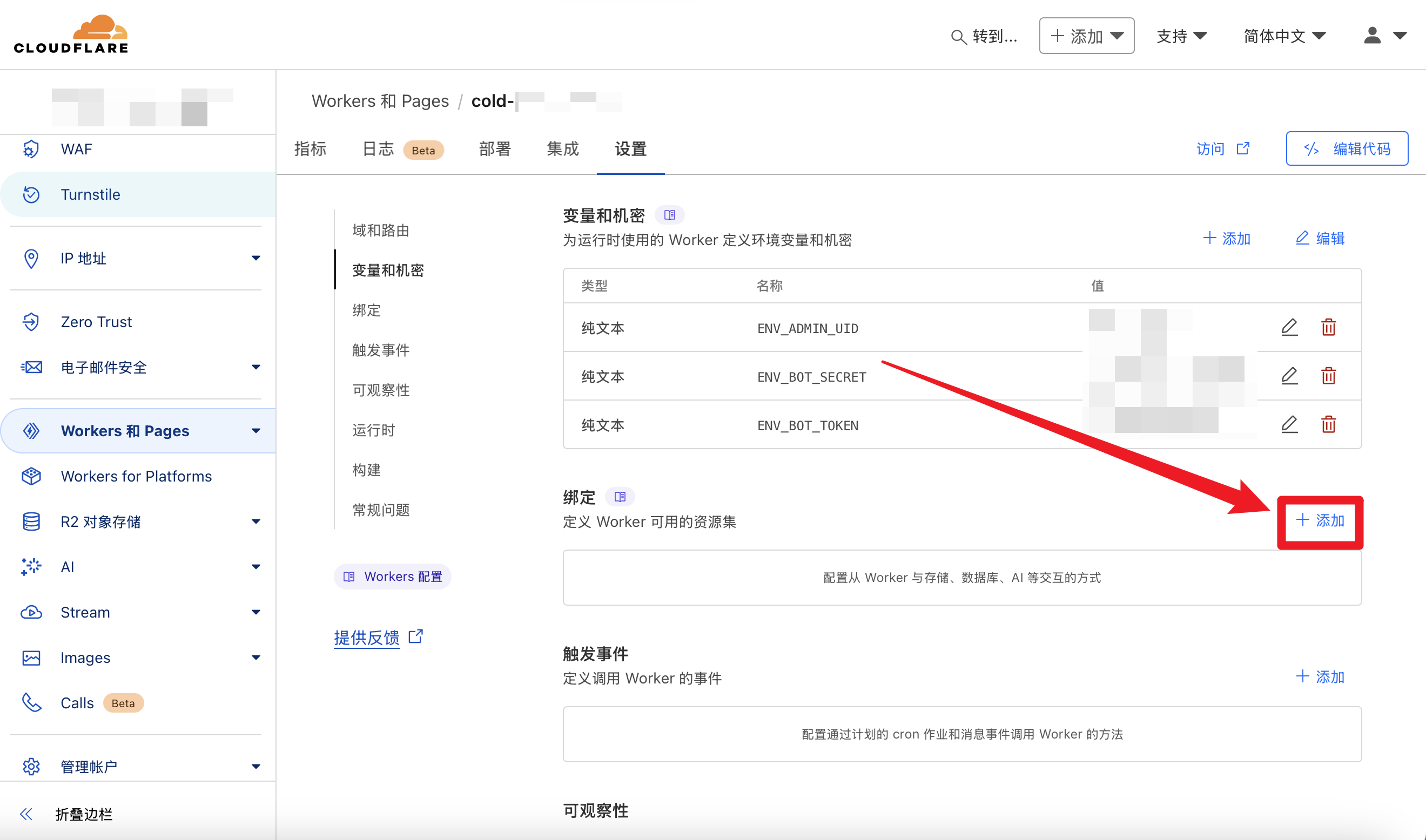The image size is (1426, 840).
Task: Click the Zero Trust icon in sidebar
Action: tap(29, 322)
